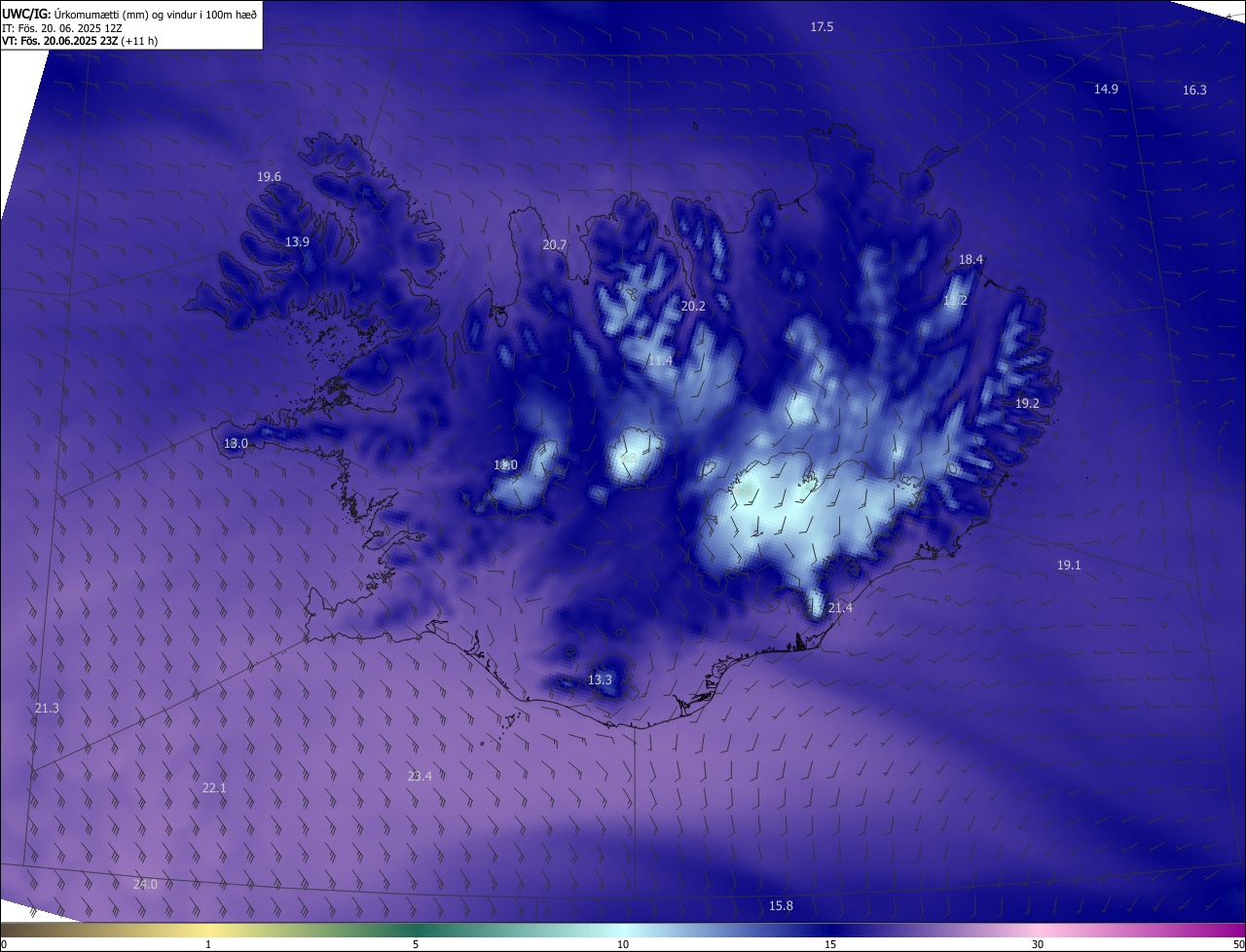Click the 16.3 value label
1246x952 pixels.
pyautogui.click(x=1194, y=90)
